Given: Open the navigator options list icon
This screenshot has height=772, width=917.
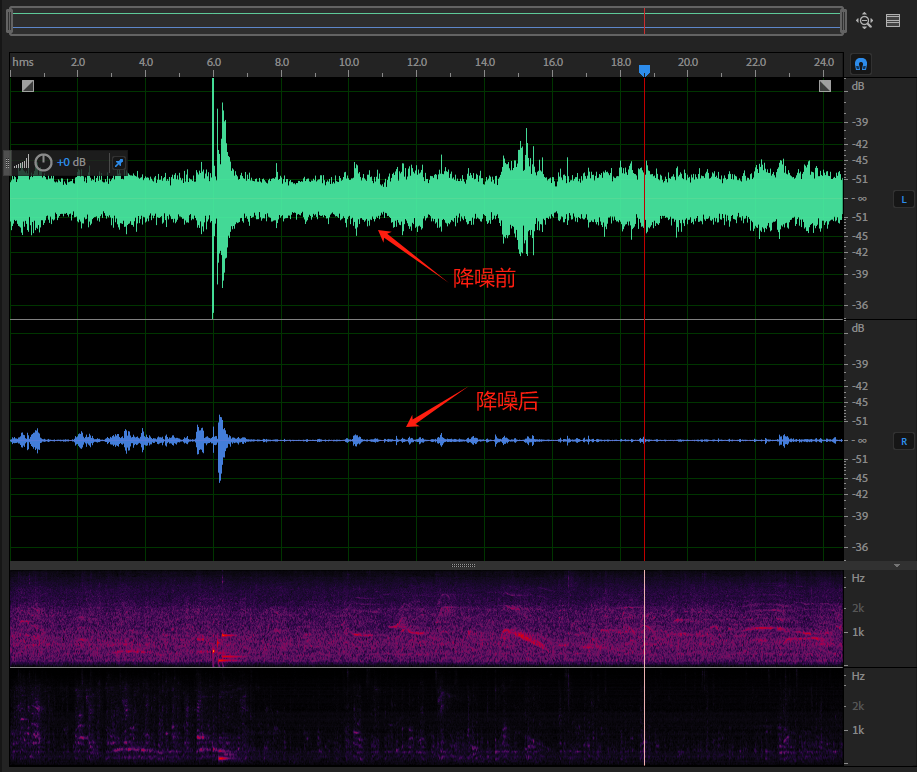Looking at the screenshot, I should pyautogui.click(x=893, y=20).
